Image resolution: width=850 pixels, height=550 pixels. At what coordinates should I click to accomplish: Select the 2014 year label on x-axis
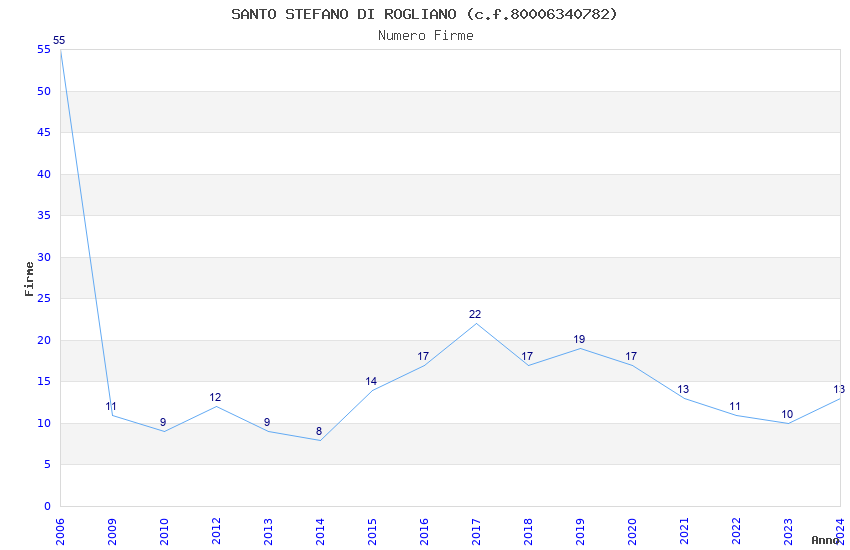[320, 531]
